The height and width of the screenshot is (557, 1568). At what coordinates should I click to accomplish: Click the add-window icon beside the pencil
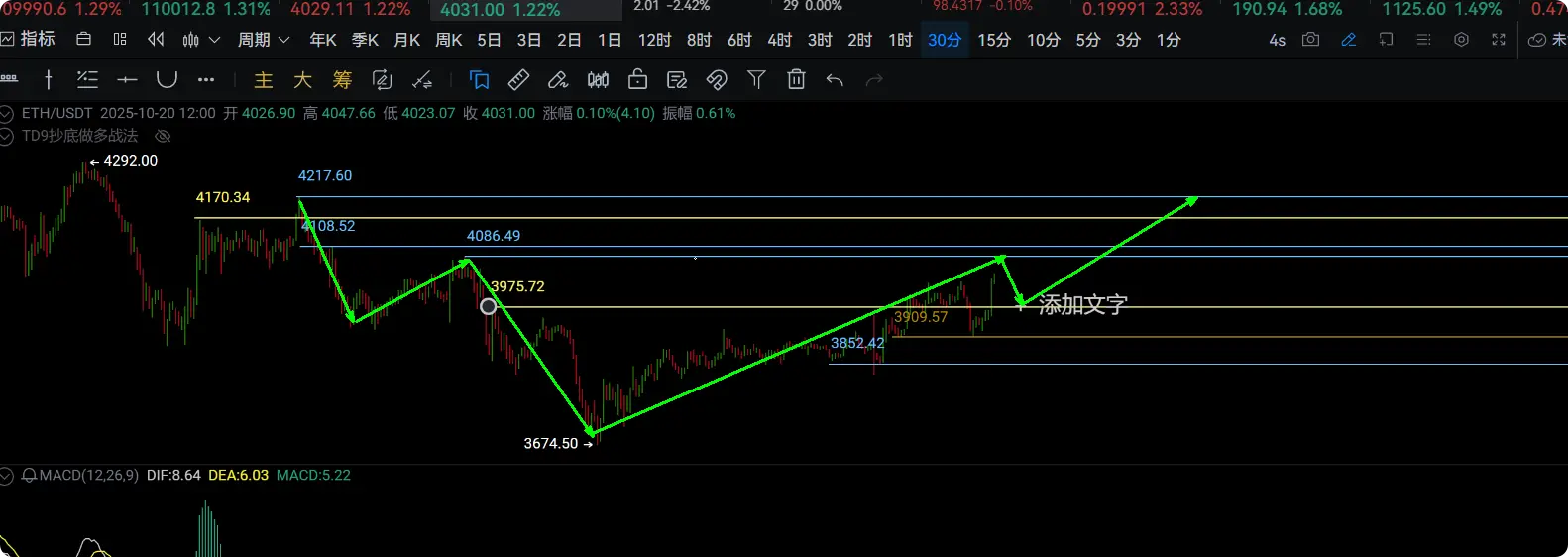point(1386,40)
